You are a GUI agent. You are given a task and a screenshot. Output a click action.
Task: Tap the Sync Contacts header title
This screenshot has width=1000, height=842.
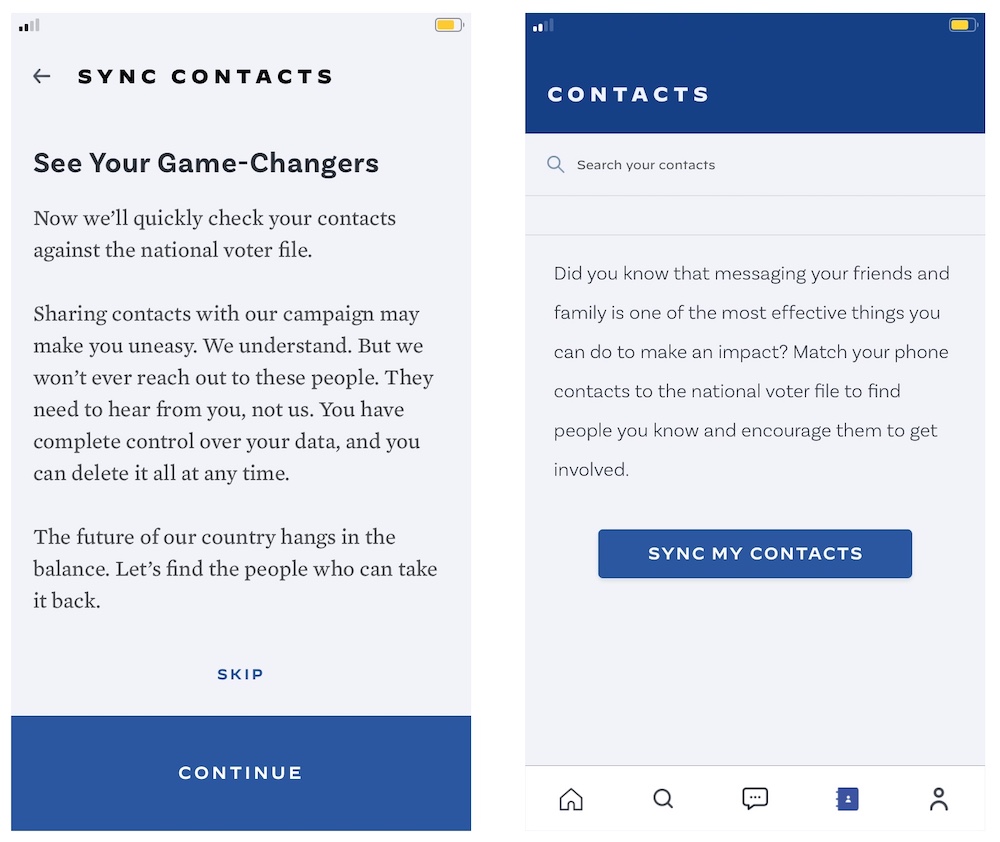pos(206,77)
